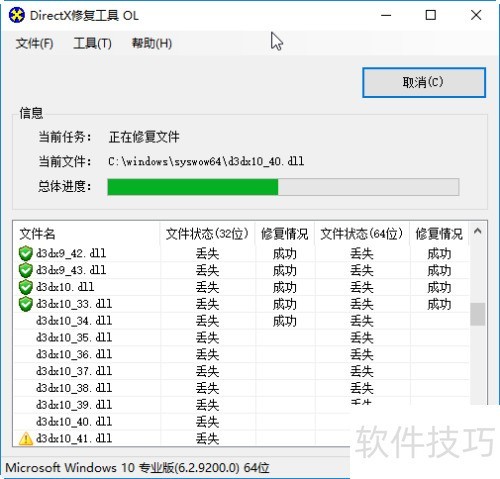Click the first 修复情况 column header
The height and width of the screenshot is (479, 500).
tap(284, 234)
